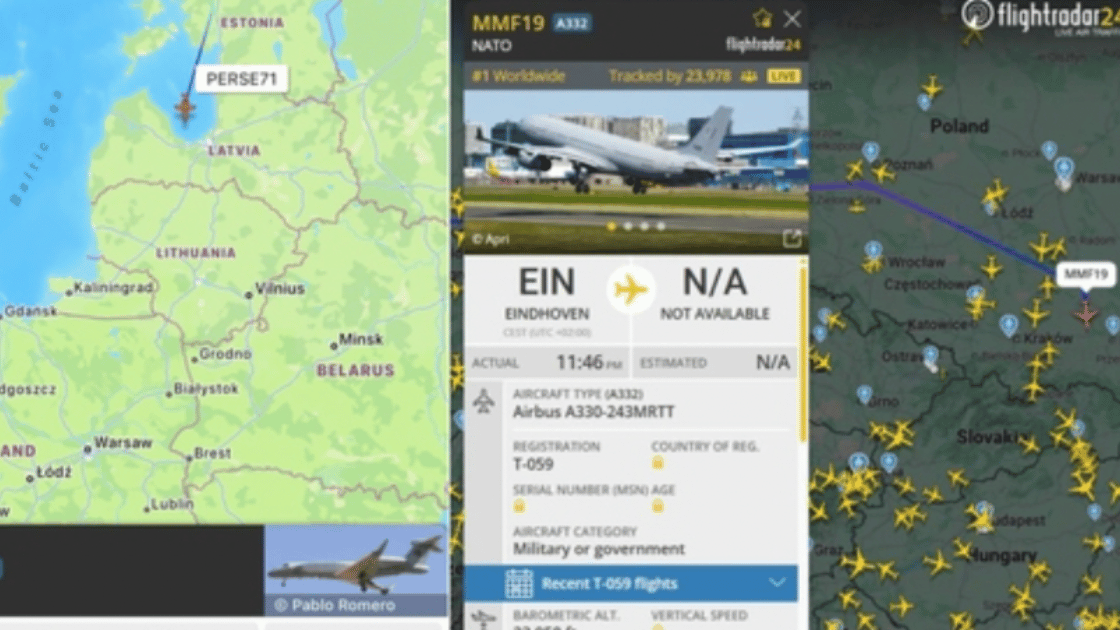Expand the Recent T-059 flights section

(631, 584)
